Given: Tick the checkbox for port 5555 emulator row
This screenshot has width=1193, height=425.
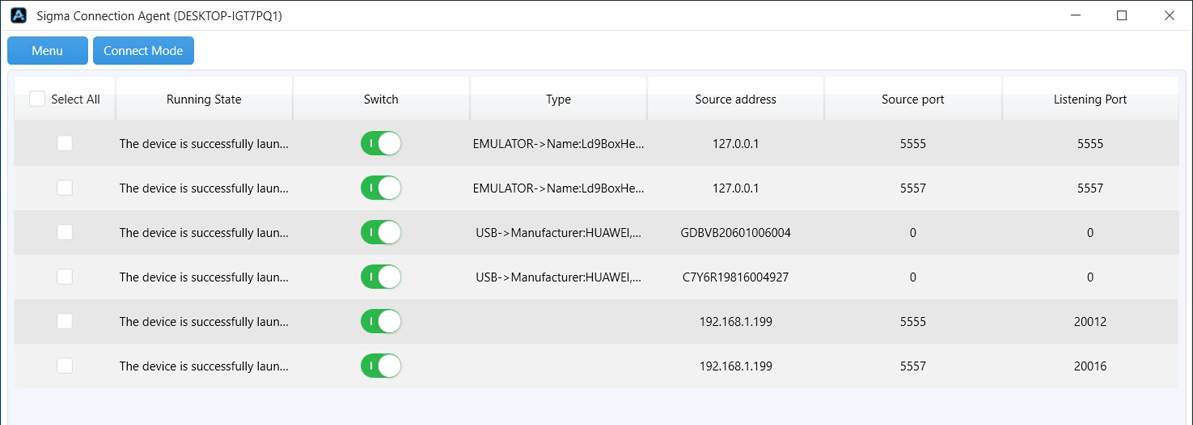Looking at the screenshot, I should (65, 143).
